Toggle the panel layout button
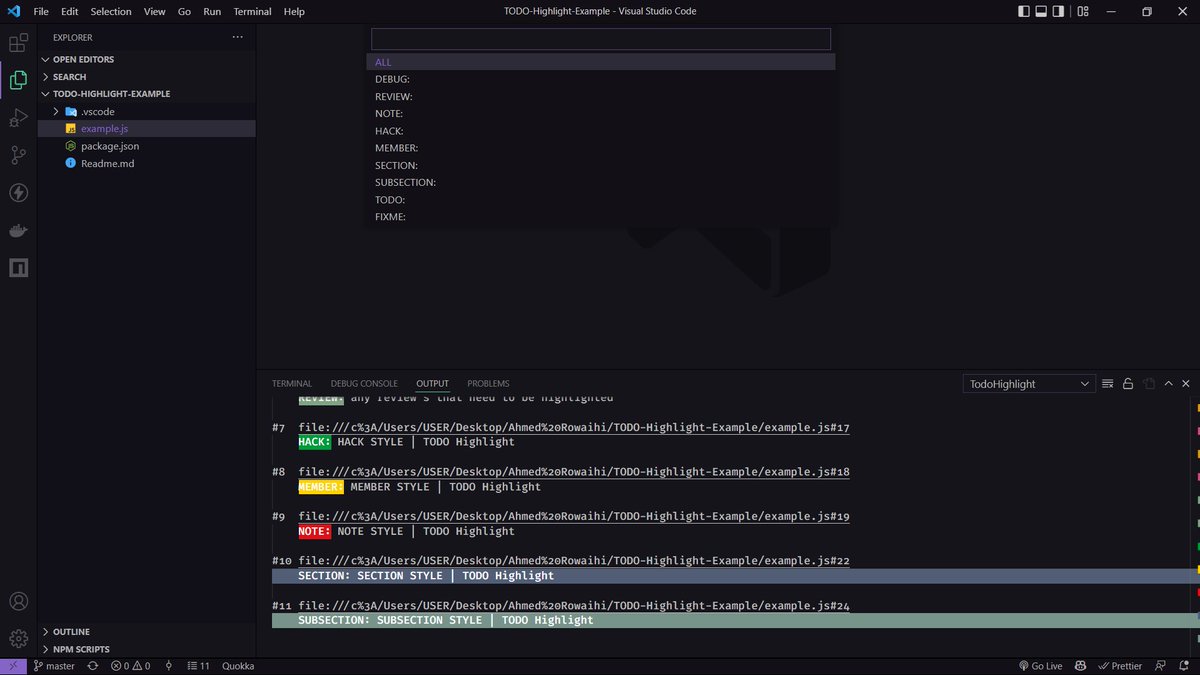This screenshot has height=675, width=1200. pos(1041,12)
